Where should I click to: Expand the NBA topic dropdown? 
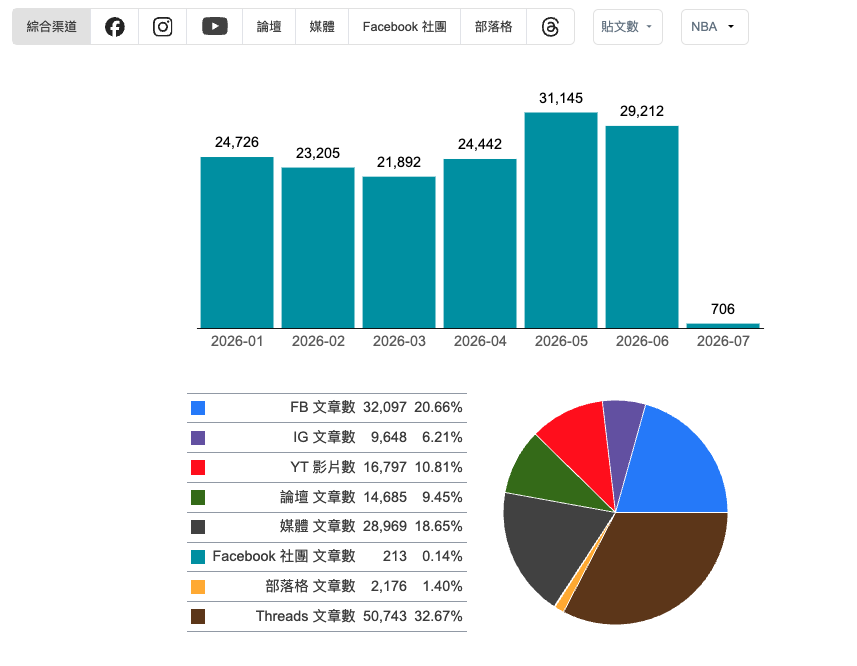point(714,27)
